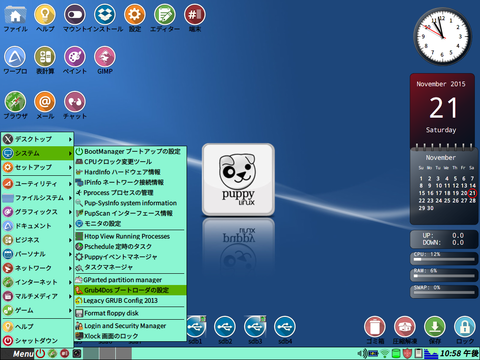The image size is (480, 360).
Task: Expand the マルチメディア menu category
Action: [37, 296]
